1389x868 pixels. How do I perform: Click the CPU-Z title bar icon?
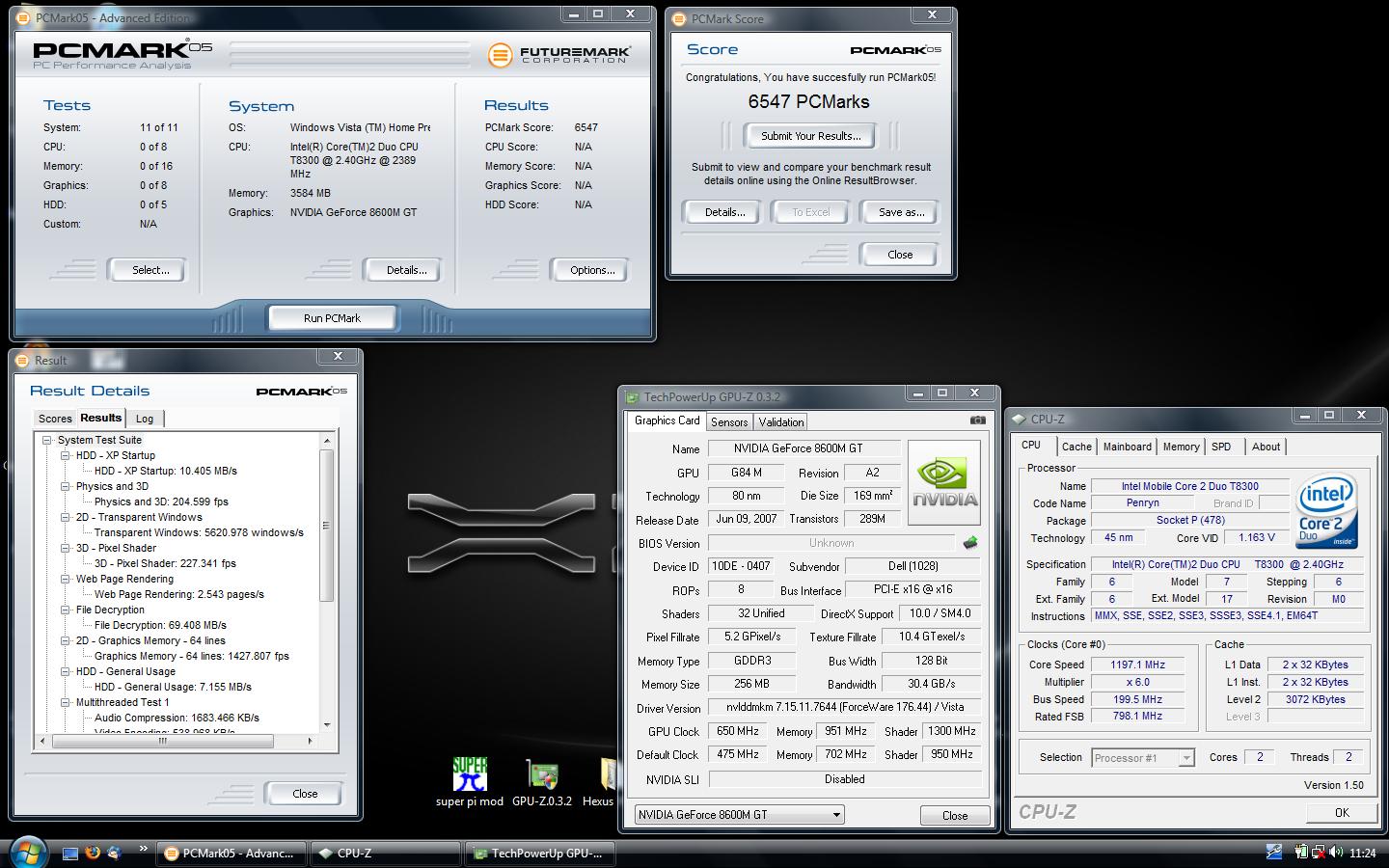(1019, 419)
